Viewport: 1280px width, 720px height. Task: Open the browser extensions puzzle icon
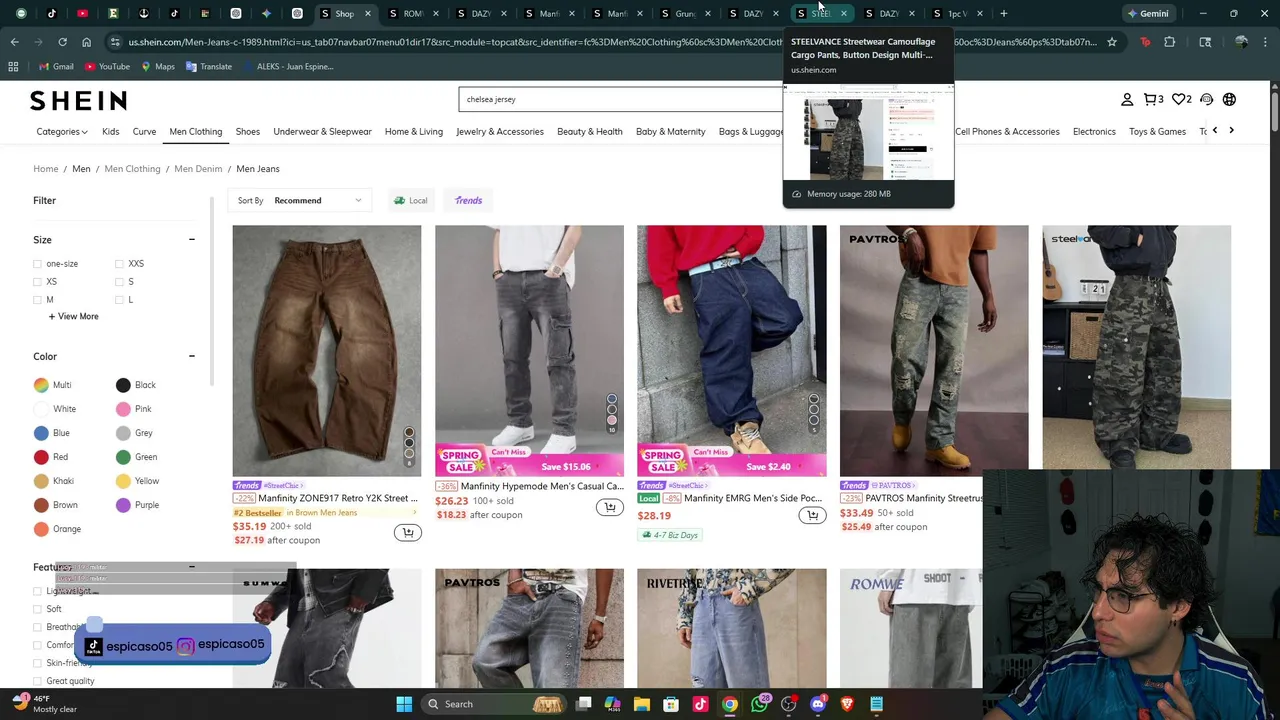pos(1169,42)
